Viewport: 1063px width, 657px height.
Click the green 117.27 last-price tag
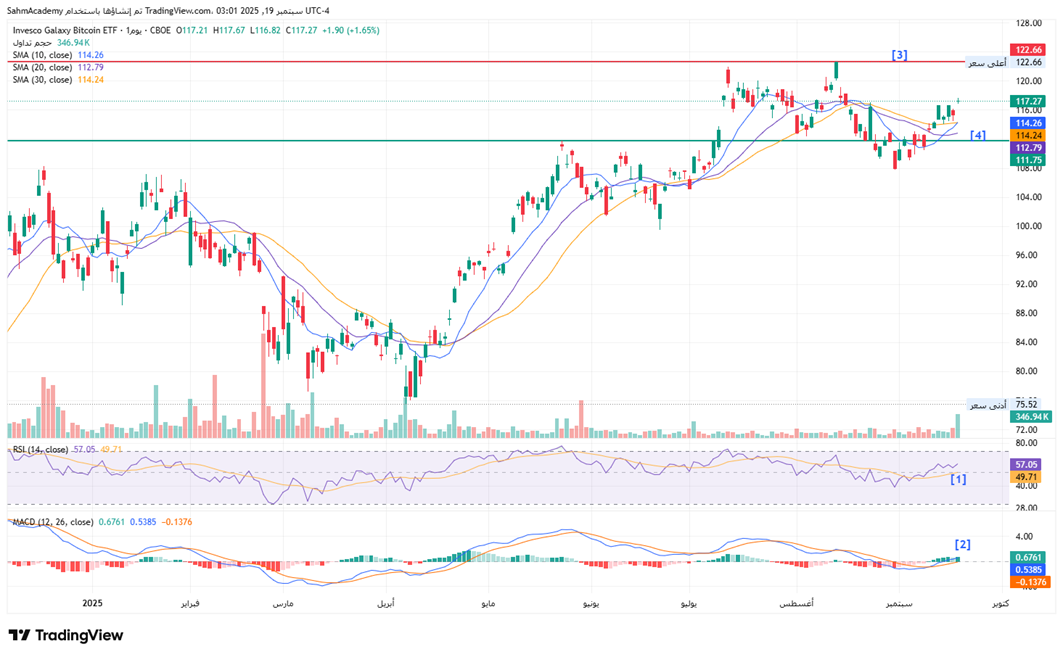point(1028,101)
